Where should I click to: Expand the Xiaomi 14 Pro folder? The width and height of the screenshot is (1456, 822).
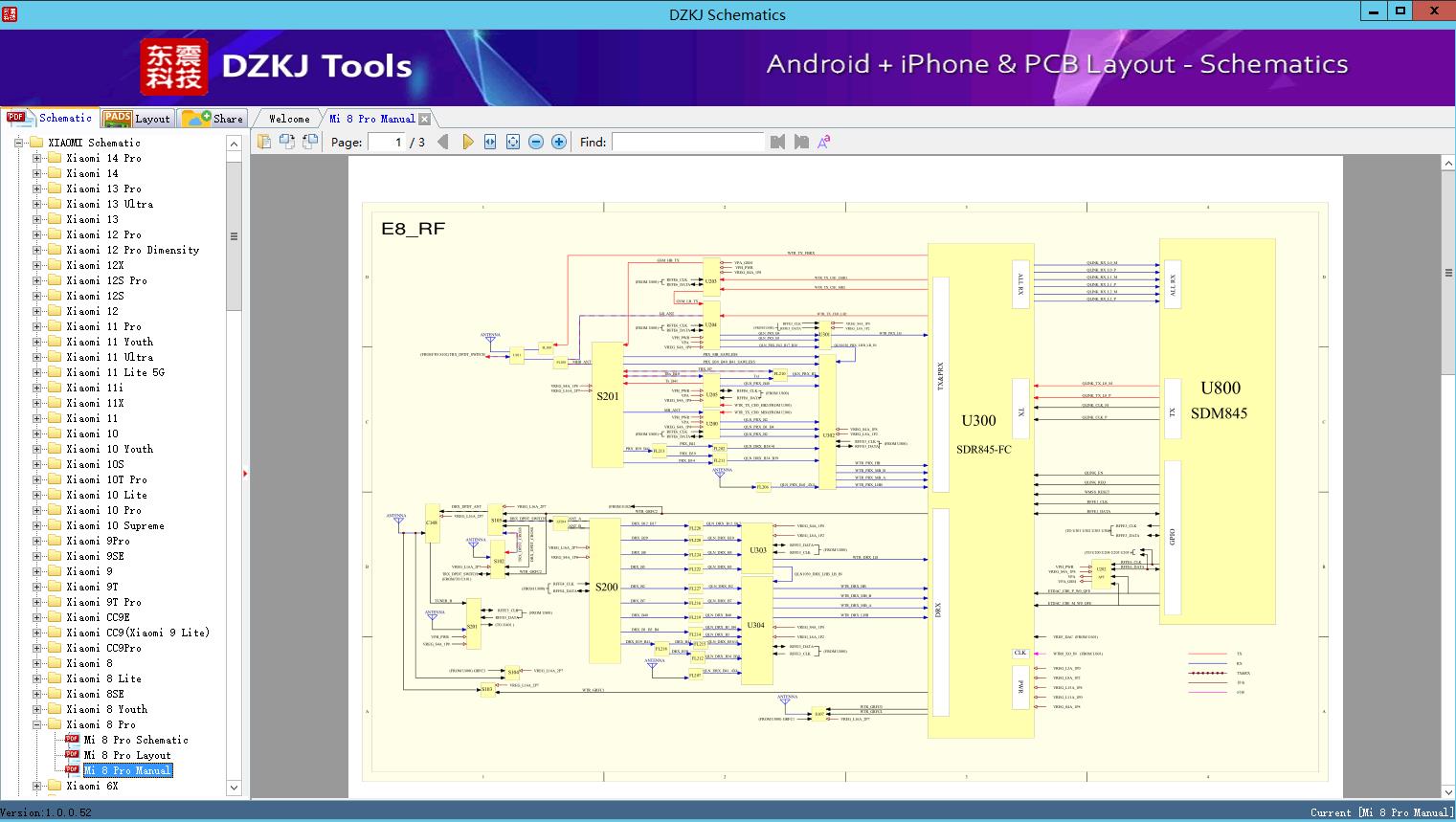36,158
